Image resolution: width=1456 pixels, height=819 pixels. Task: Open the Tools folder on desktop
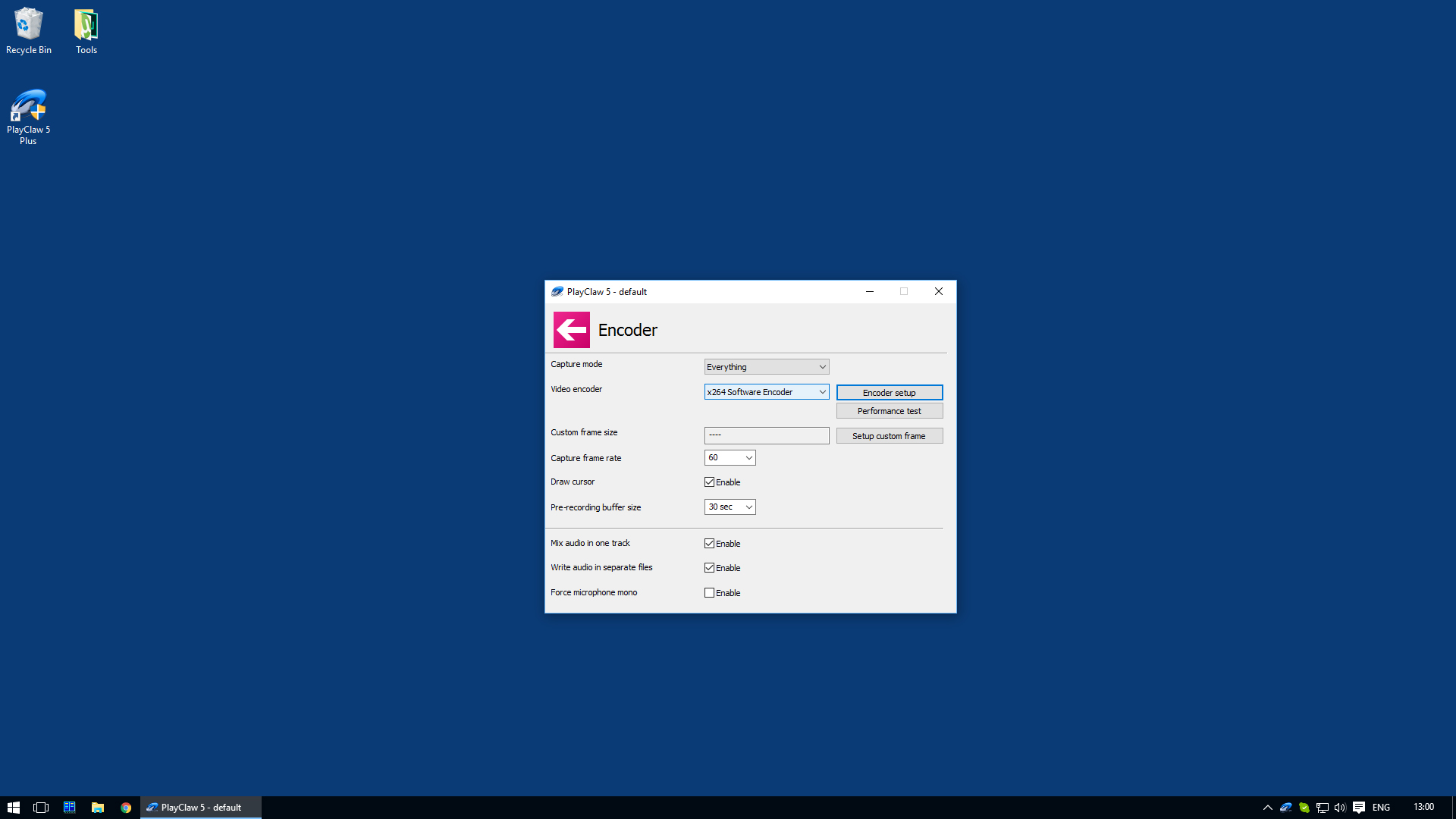85,23
